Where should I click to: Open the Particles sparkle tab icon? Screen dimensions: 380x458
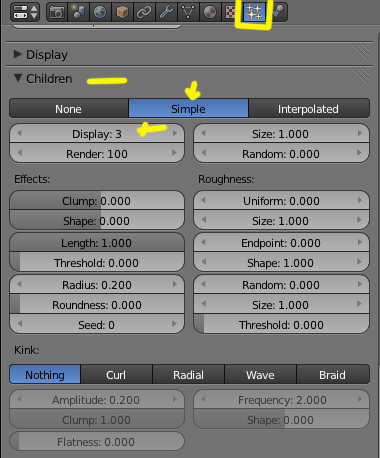[x=254, y=12]
